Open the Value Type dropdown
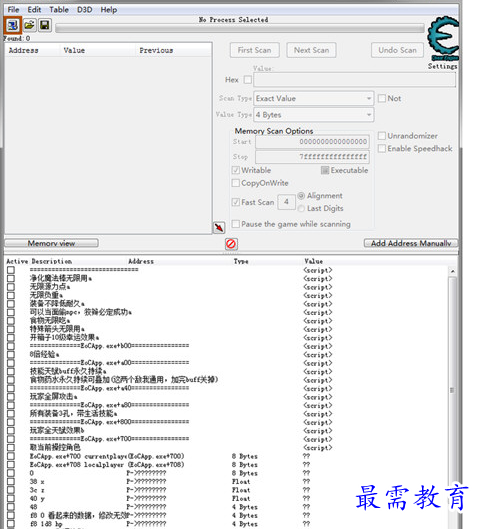 pos(313,115)
